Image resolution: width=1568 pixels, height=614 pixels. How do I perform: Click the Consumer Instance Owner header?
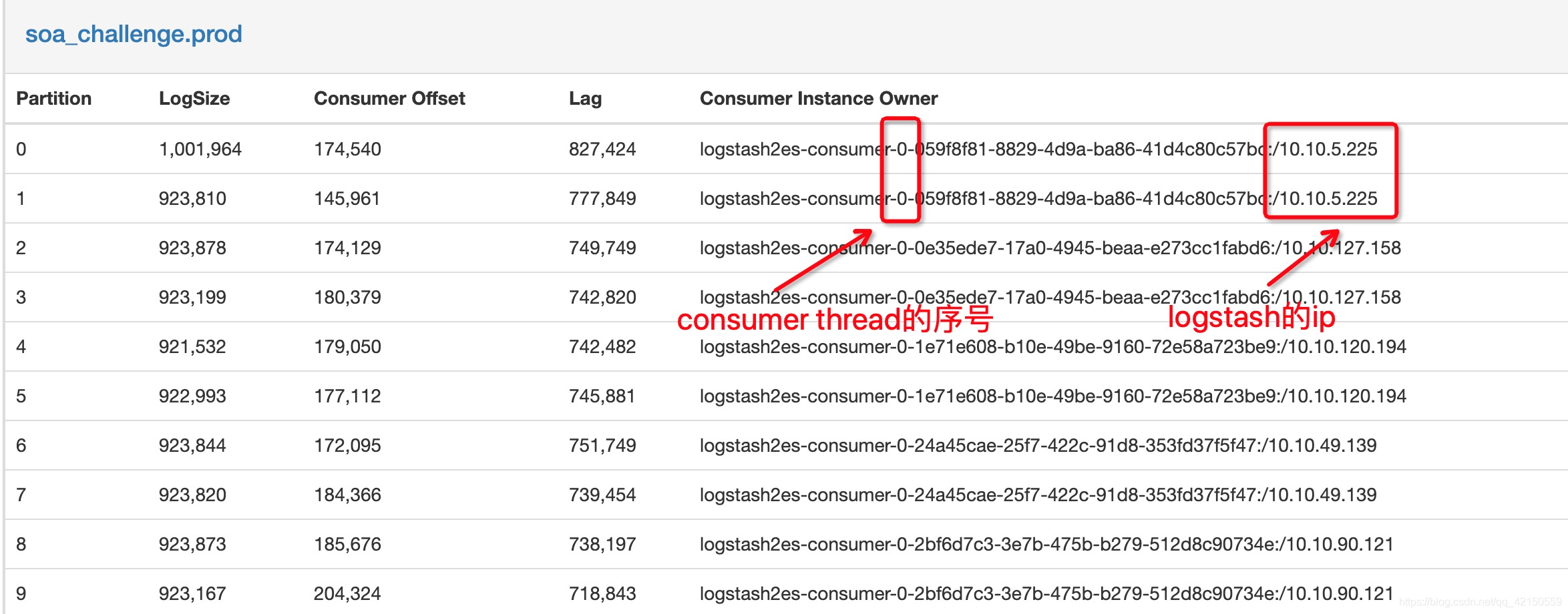click(819, 99)
